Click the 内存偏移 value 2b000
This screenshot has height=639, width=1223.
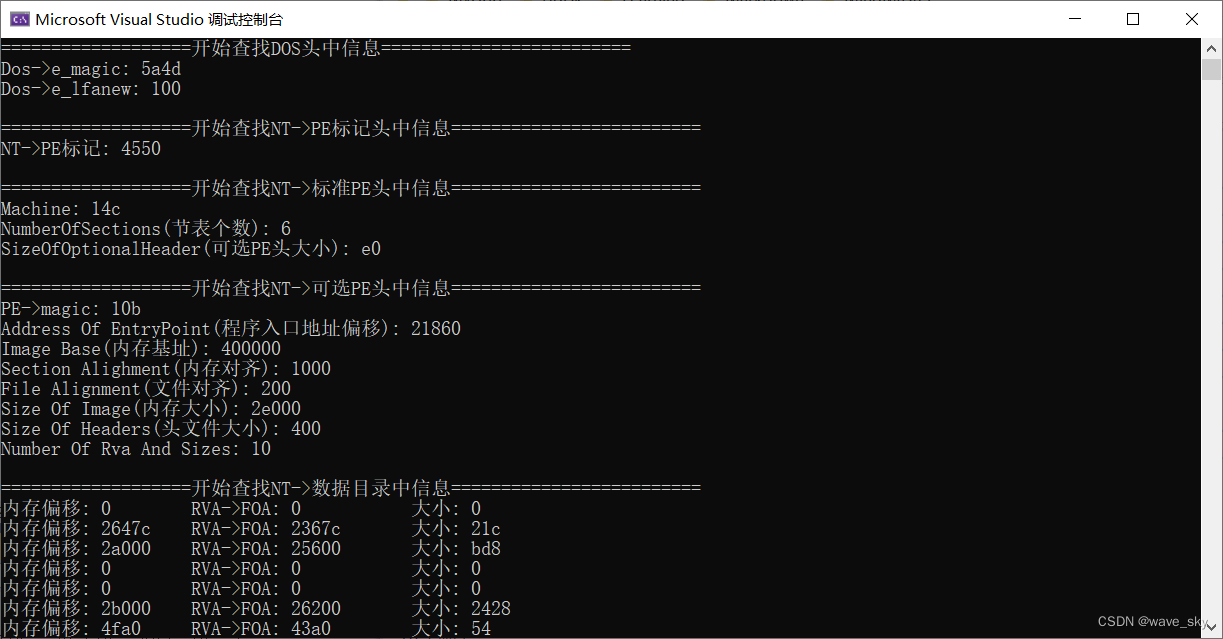tap(126, 609)
